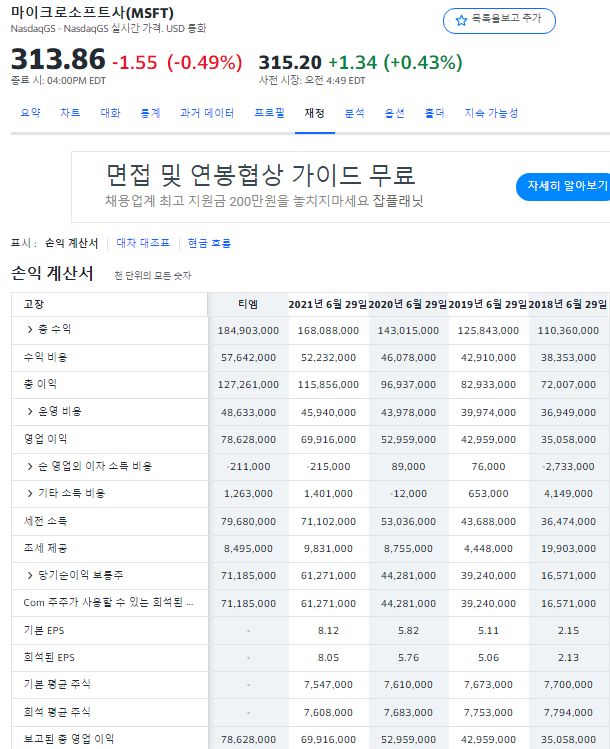Select 손익 계산서 view
The image size is (610, 749).
(x=72, y=243)
